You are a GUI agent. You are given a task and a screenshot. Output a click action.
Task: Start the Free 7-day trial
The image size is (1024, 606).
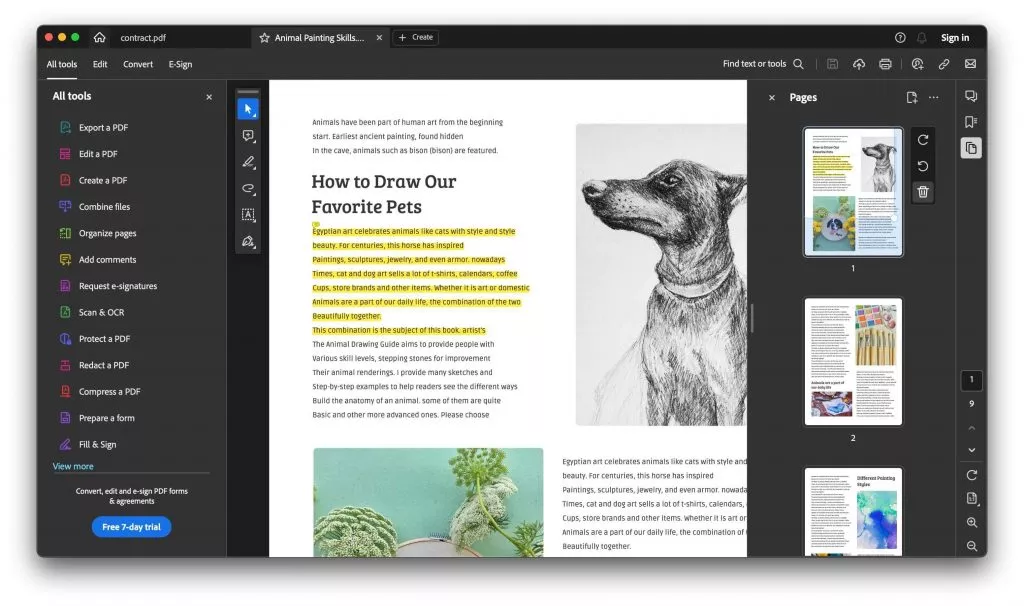pos(131,526)
